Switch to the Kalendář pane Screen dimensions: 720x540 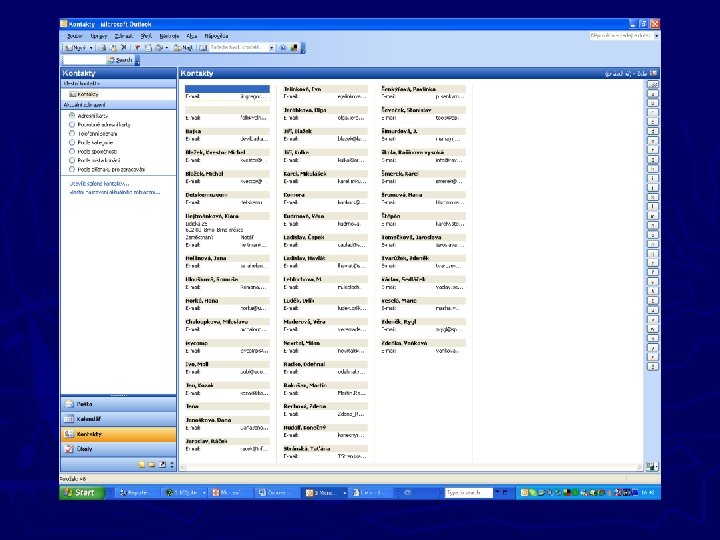(x=118, y=419)
